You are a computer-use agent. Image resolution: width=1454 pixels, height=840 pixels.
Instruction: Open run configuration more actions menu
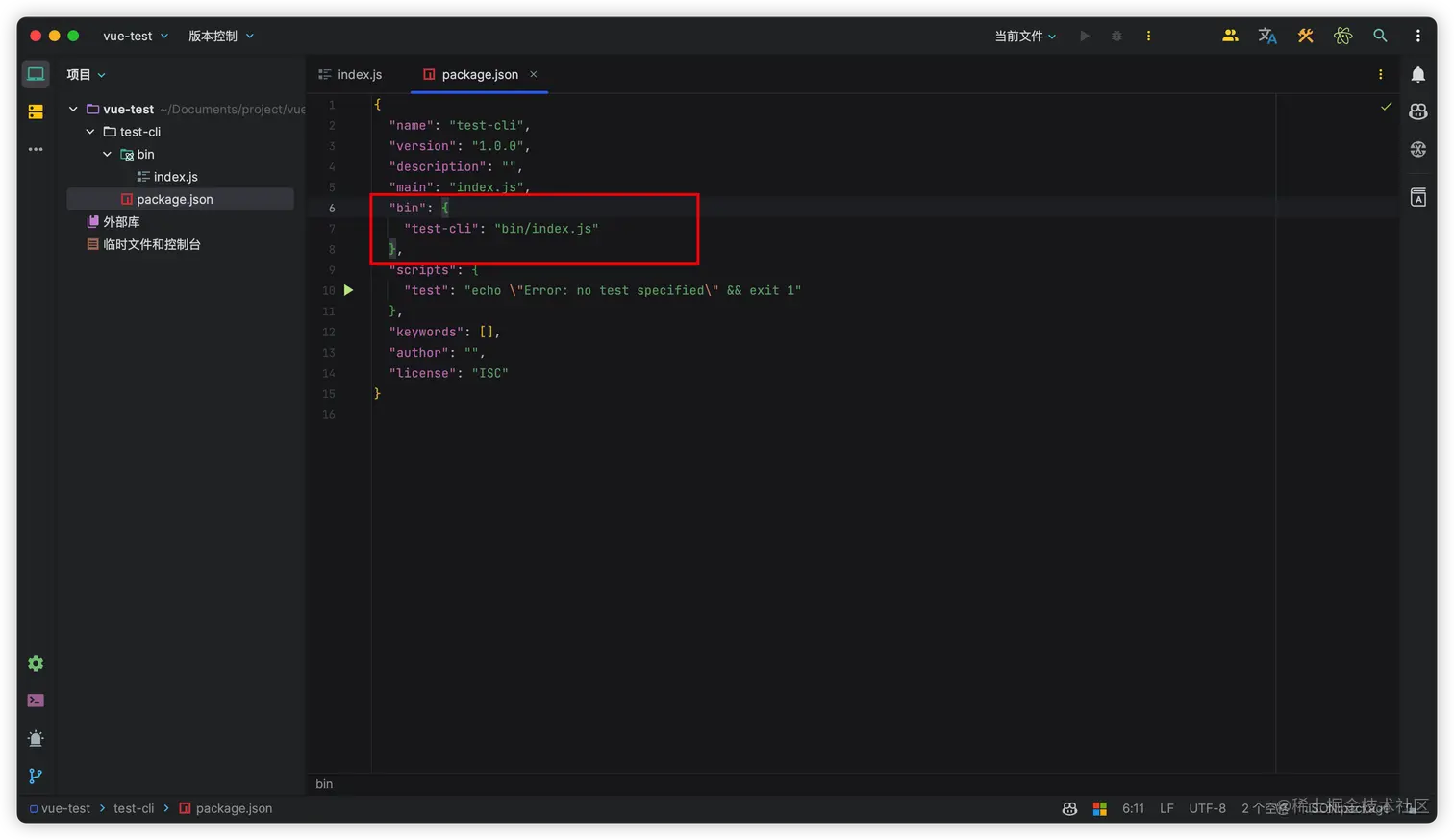coord(1148,36)
